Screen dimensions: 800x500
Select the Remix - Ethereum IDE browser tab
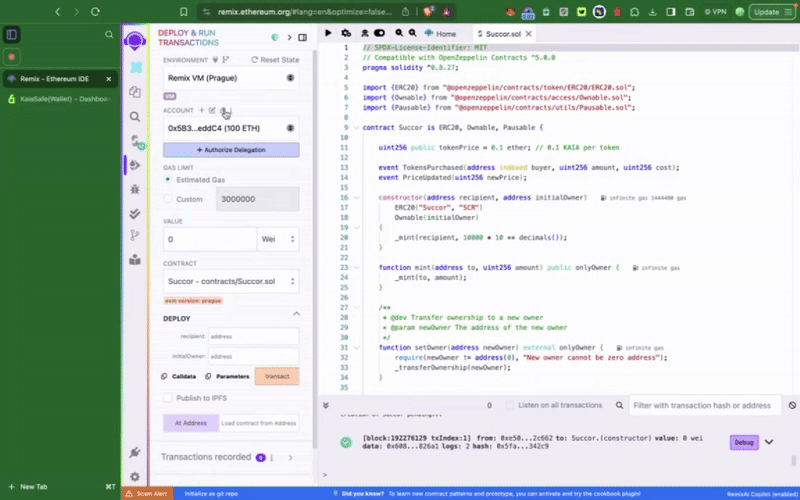tap(60, 79)
